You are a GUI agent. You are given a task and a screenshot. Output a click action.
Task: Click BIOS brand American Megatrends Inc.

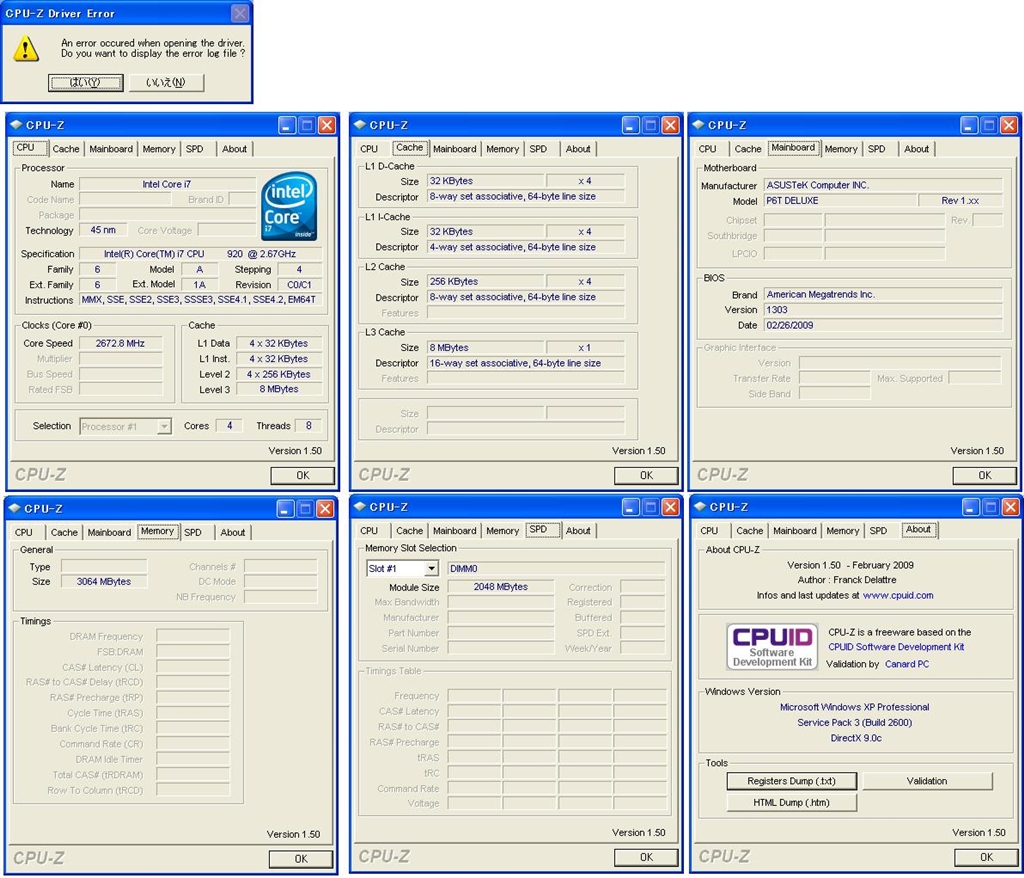(x=883, y=294)
